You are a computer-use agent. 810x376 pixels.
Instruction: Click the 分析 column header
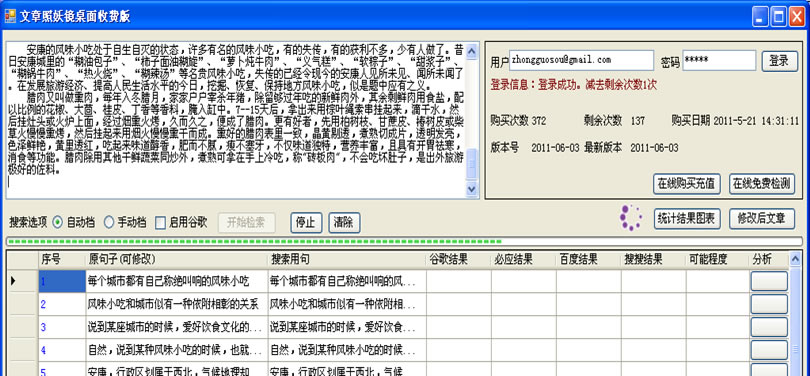tap(769, 260)
